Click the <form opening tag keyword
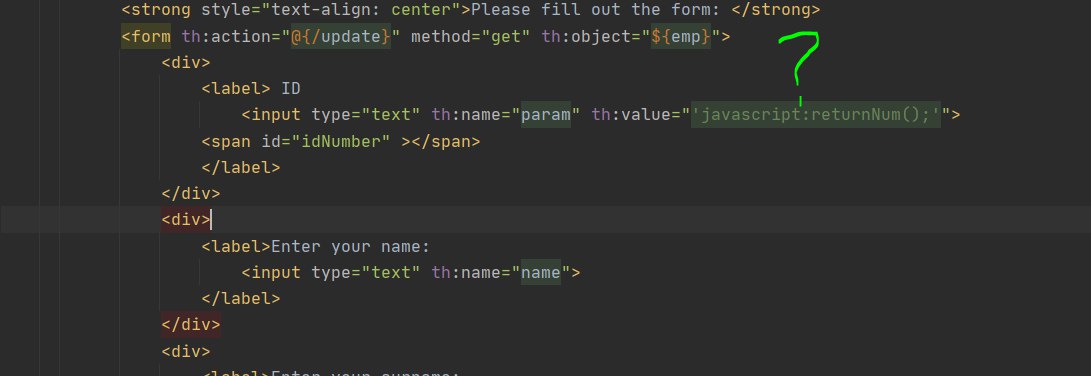This screenshot has height=376, width=1091. coord(146,36)
